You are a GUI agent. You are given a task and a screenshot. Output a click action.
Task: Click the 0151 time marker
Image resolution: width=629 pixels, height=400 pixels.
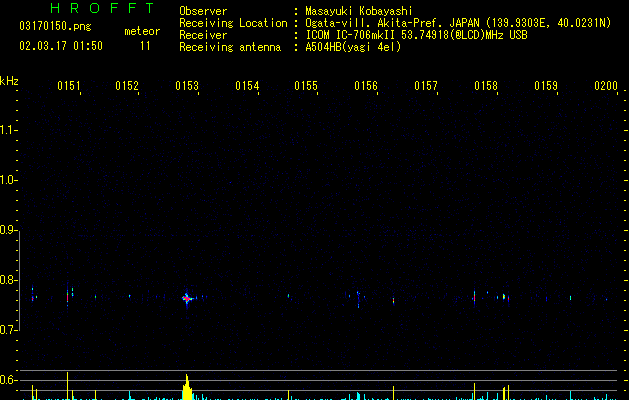69,86
